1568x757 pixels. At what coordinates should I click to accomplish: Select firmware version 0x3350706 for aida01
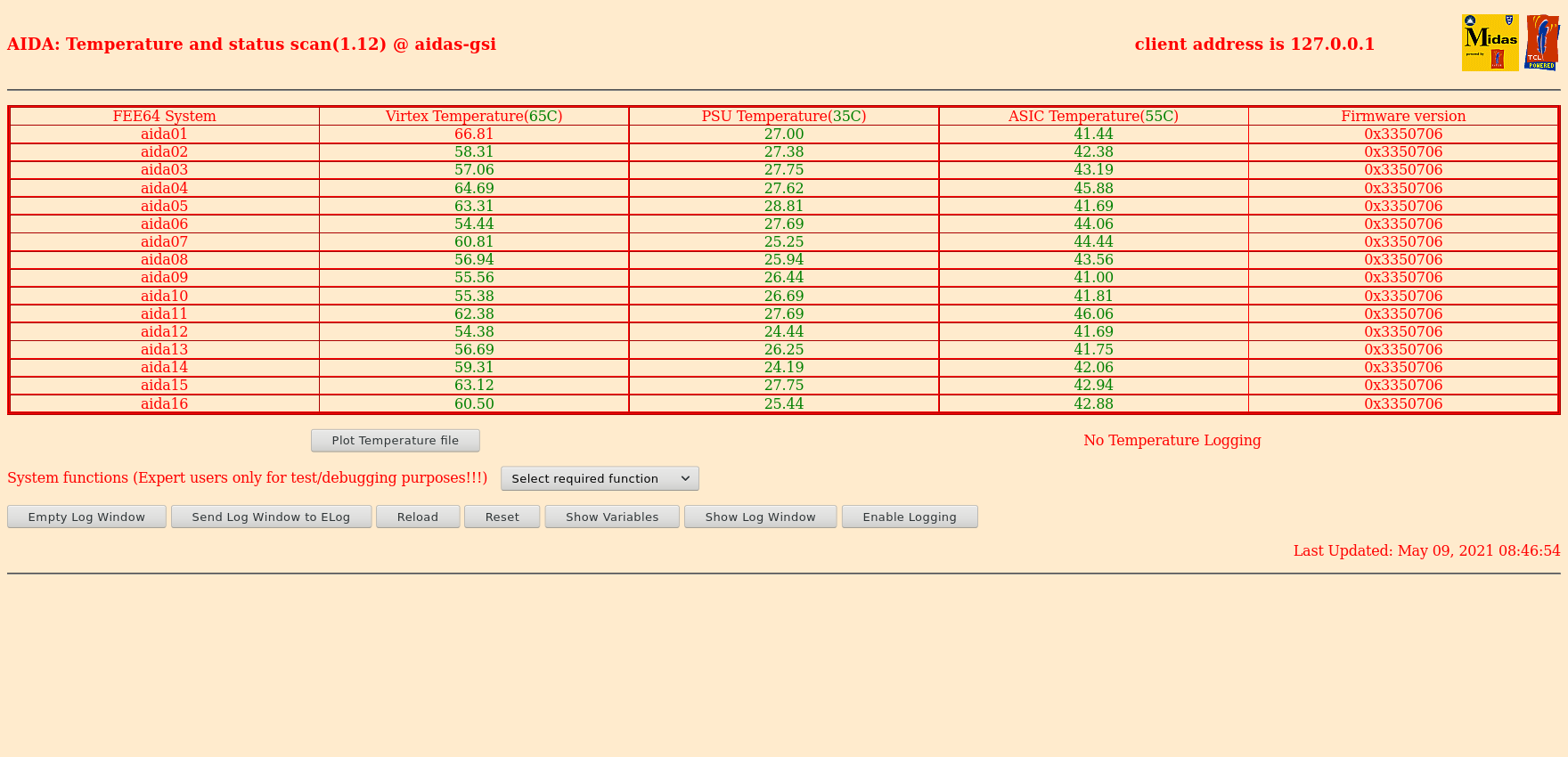[x=1403, y=134]
